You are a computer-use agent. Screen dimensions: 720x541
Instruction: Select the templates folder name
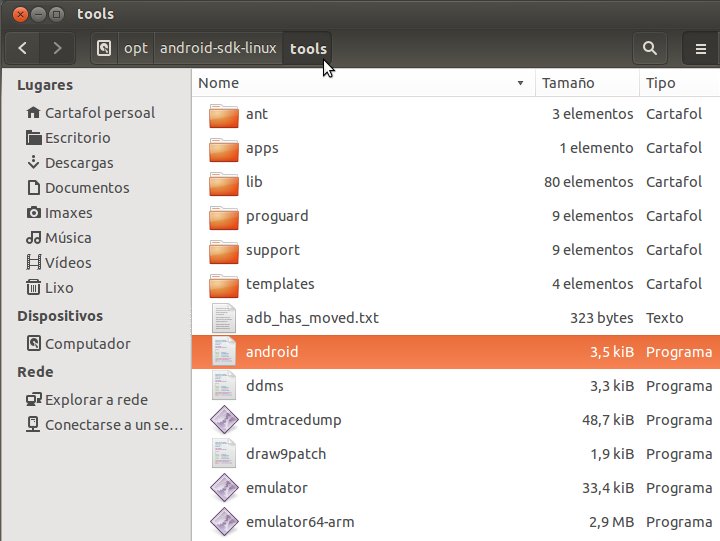point(280,284)
